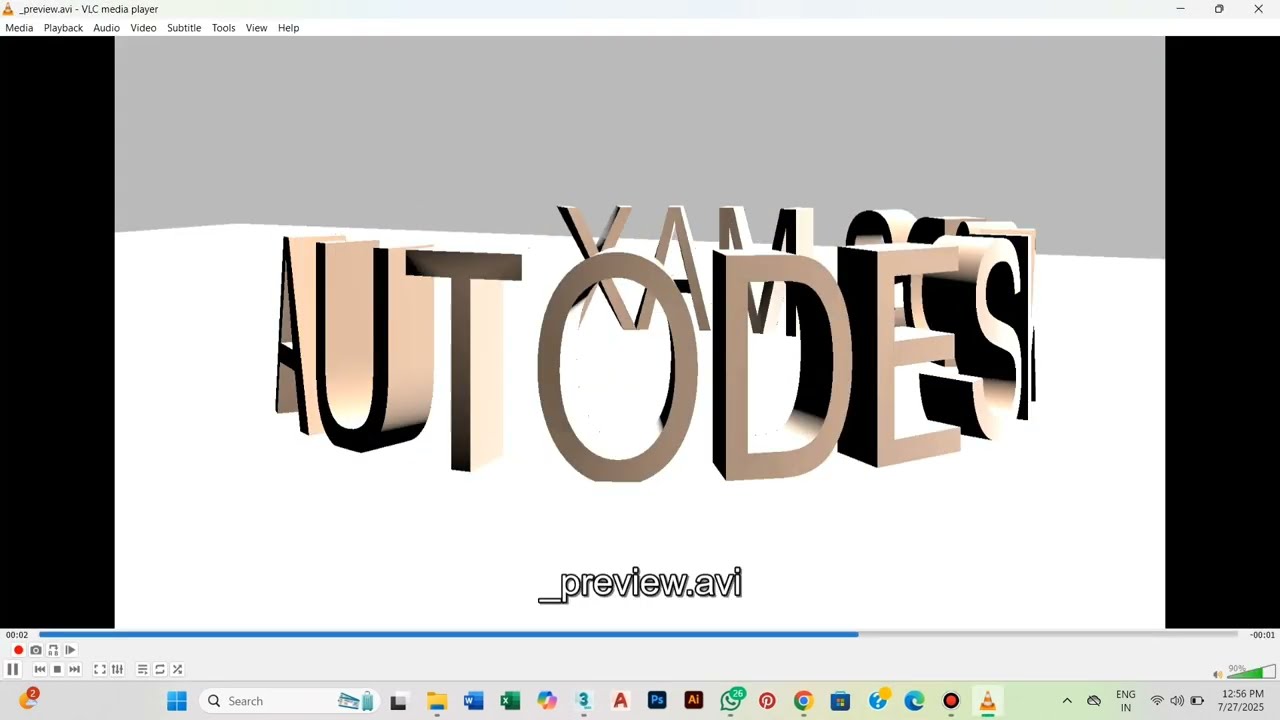
Task: Toggle loop/repeat mode
Action: [160, 669]
